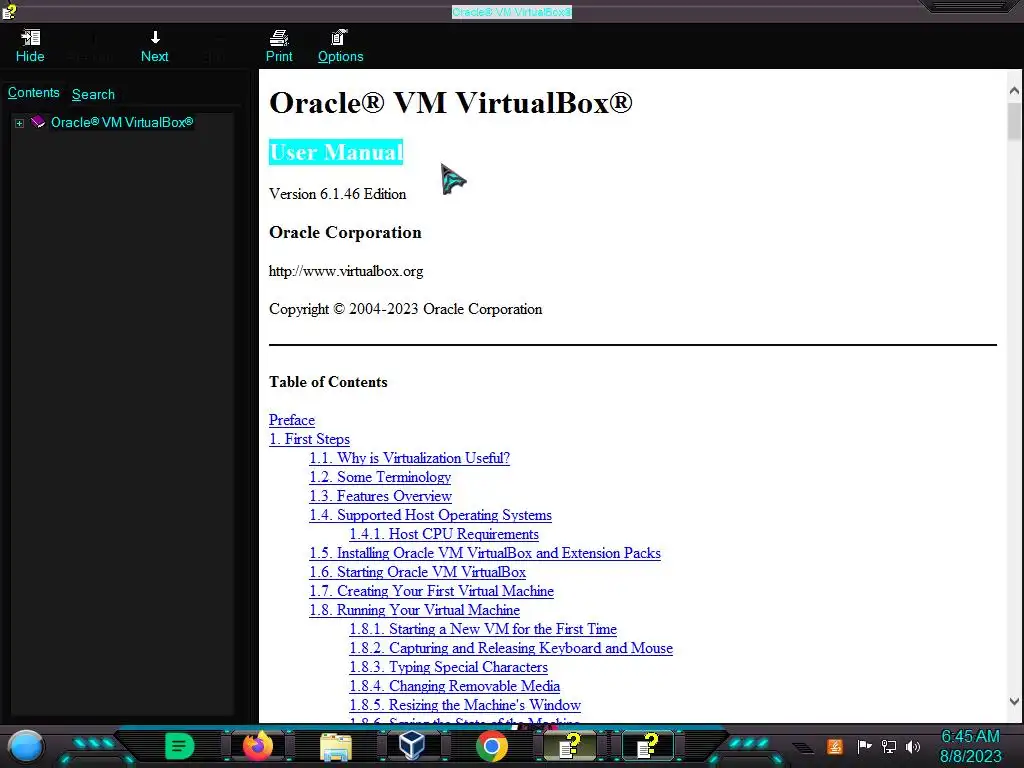This screenshot has width=1024, height=768.
Task: Open 1.6. Starting Oracle VM VirtualBox link
Action: (x=418, y=571)
